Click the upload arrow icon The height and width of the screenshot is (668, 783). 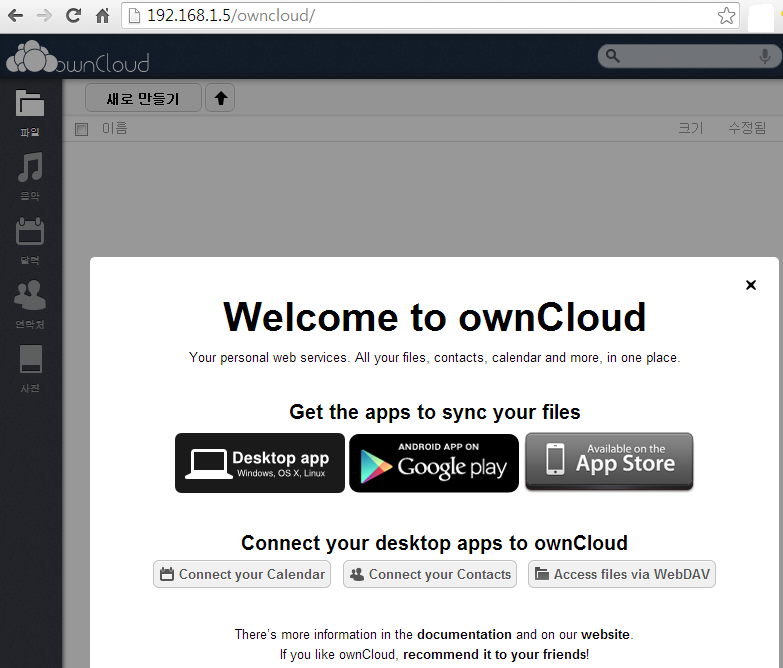pyautogui.click(x=220, y=98)
